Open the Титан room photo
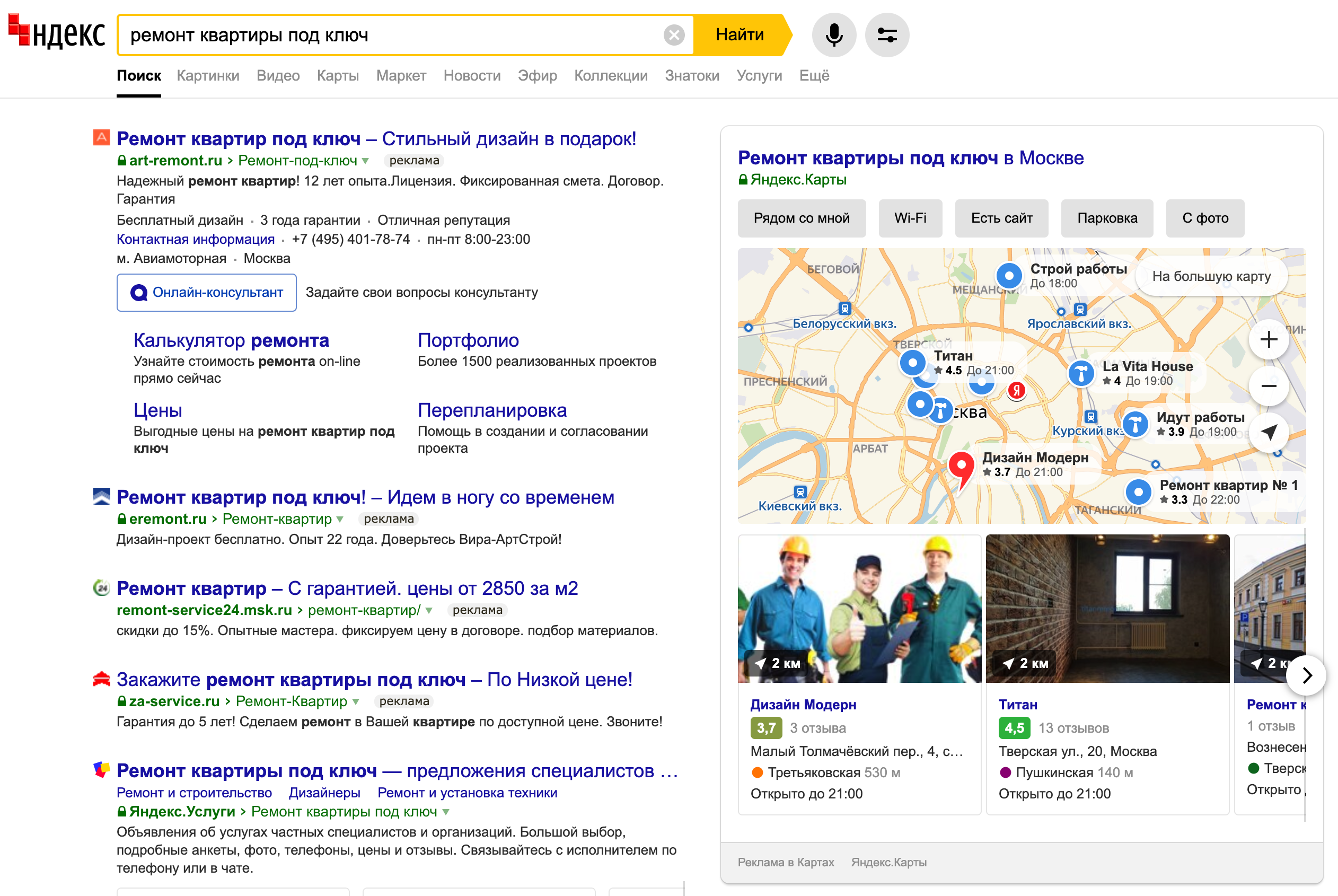This screenshot has height=896, width=1338. click(1107, 609)
